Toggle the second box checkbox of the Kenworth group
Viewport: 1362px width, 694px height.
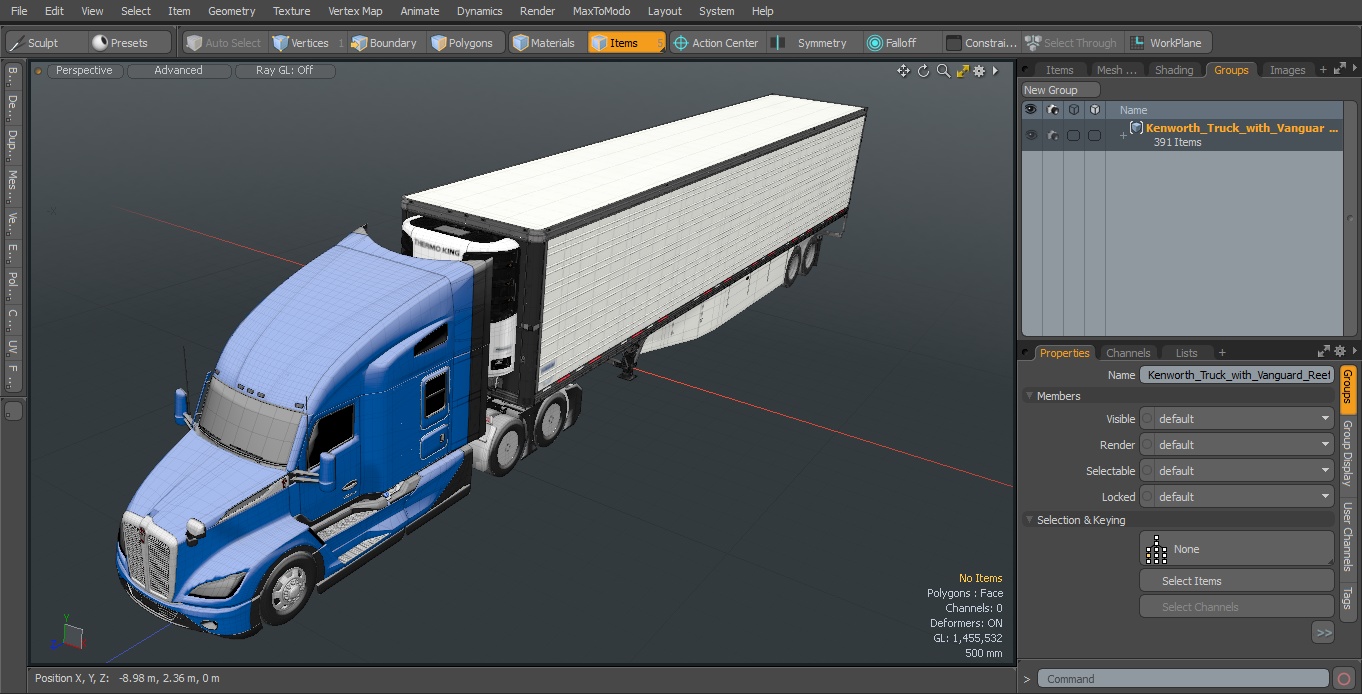(1094, 135)
